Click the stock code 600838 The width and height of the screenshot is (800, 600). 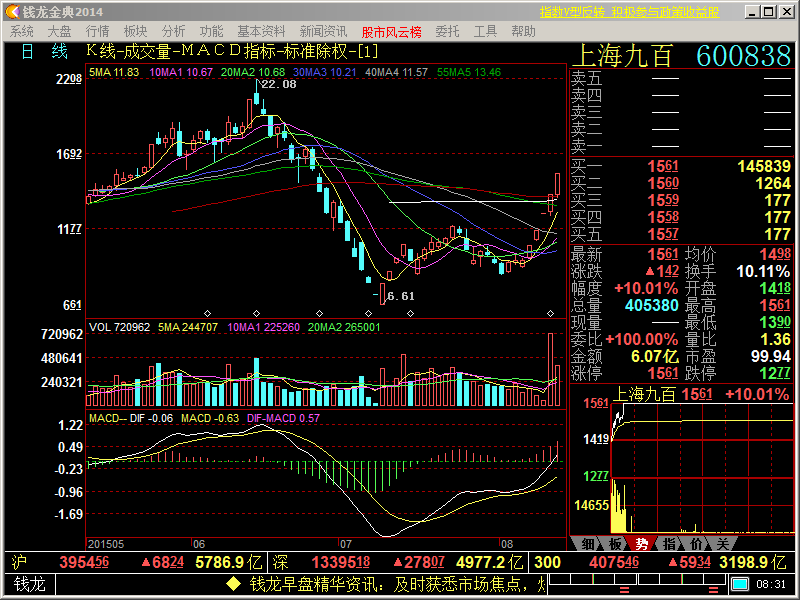pos(743,56)
